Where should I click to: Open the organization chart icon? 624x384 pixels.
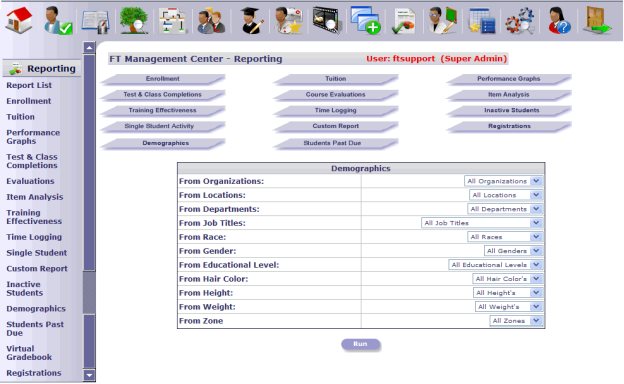(x=173, y=21)
